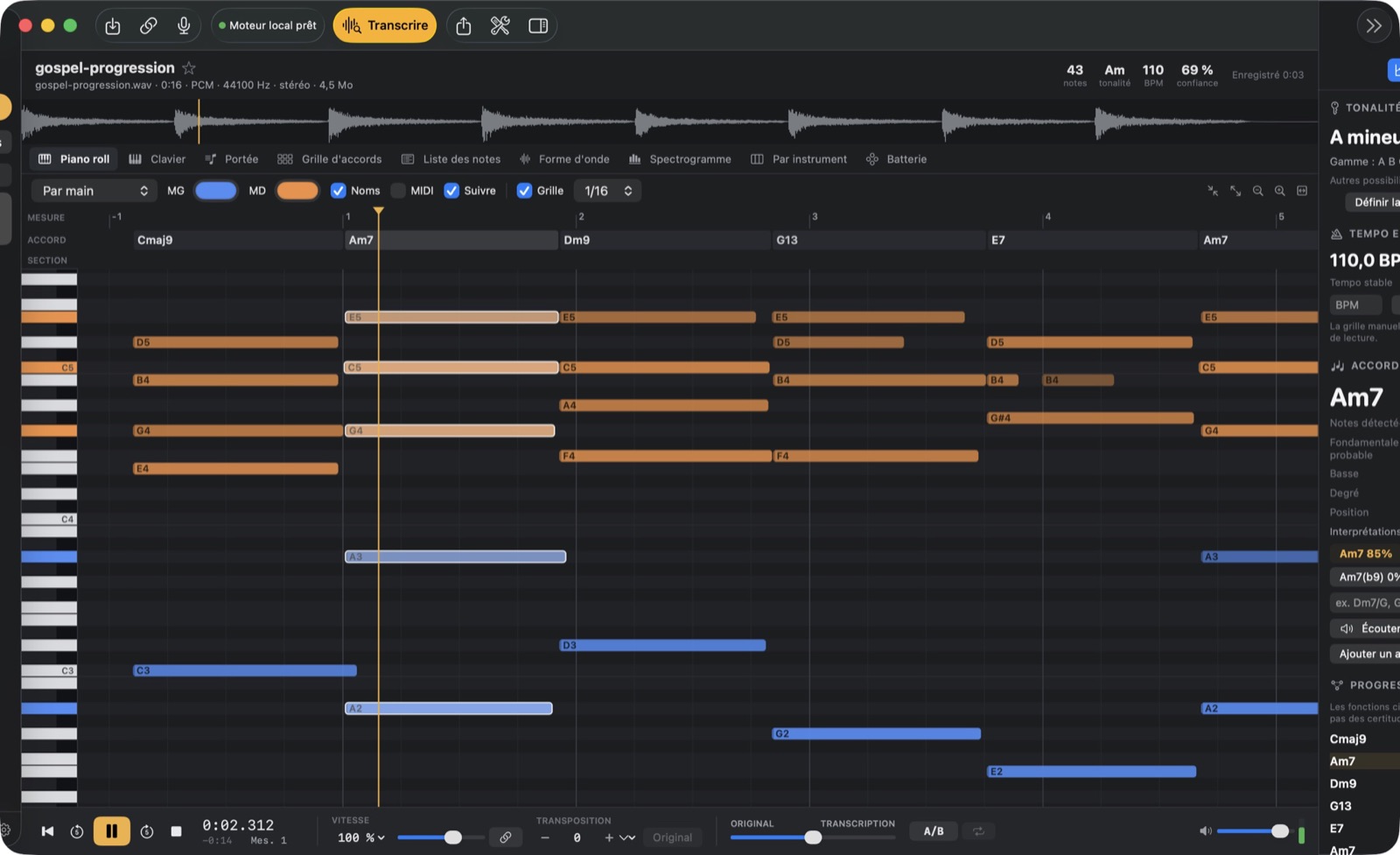
Task: Decrease transposition with minus button
Action: 545,837
